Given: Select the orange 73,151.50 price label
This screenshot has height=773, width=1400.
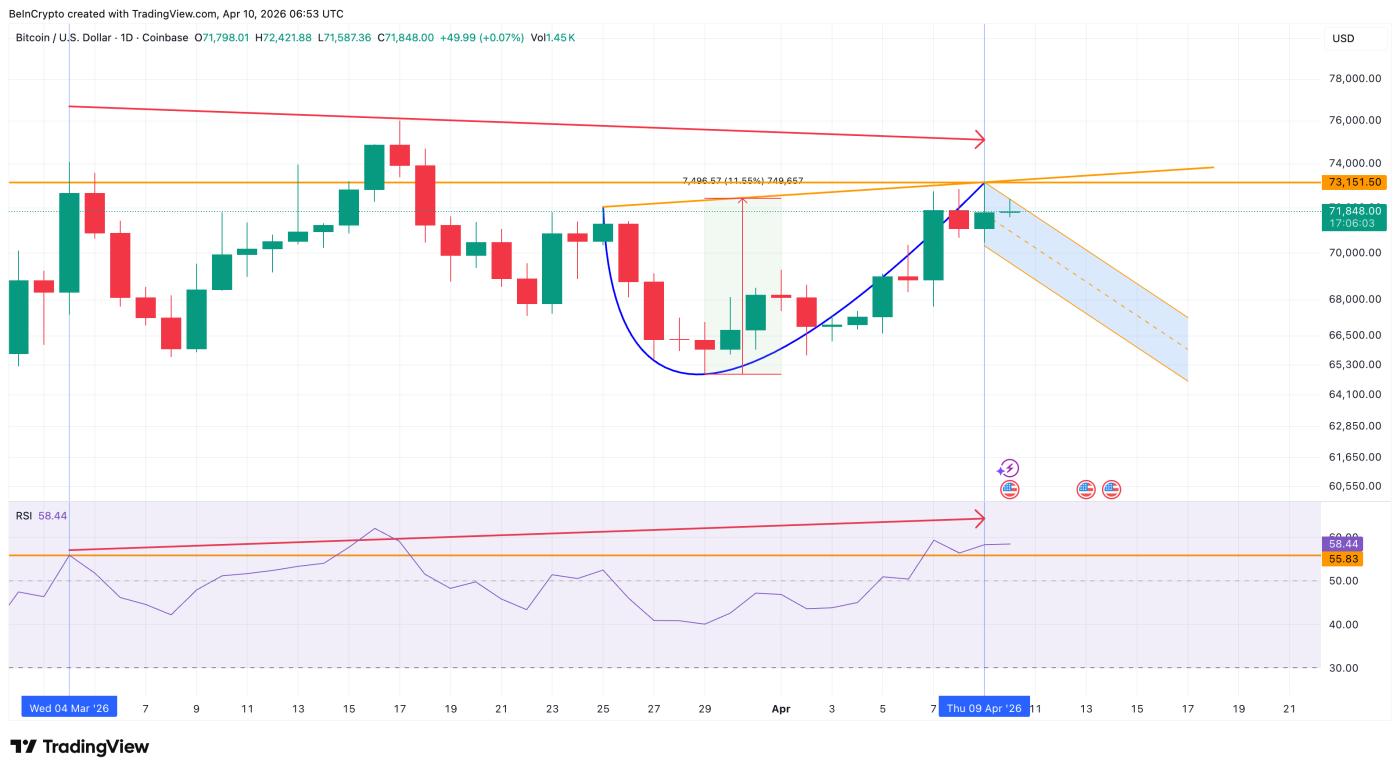Looking at the screenshot, I should [x=1355, y=182].
